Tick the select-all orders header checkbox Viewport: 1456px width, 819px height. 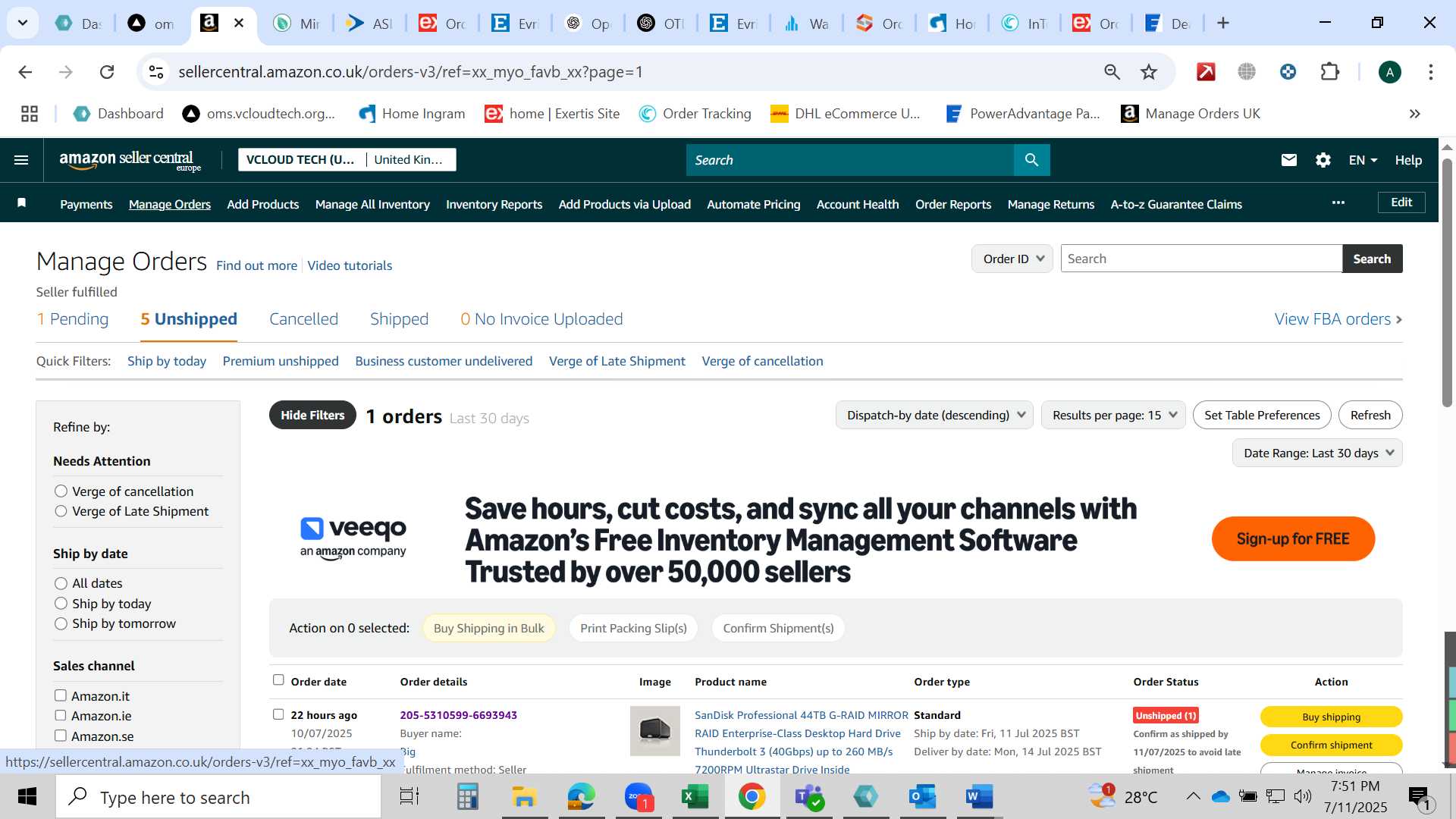tap(278, 680)
